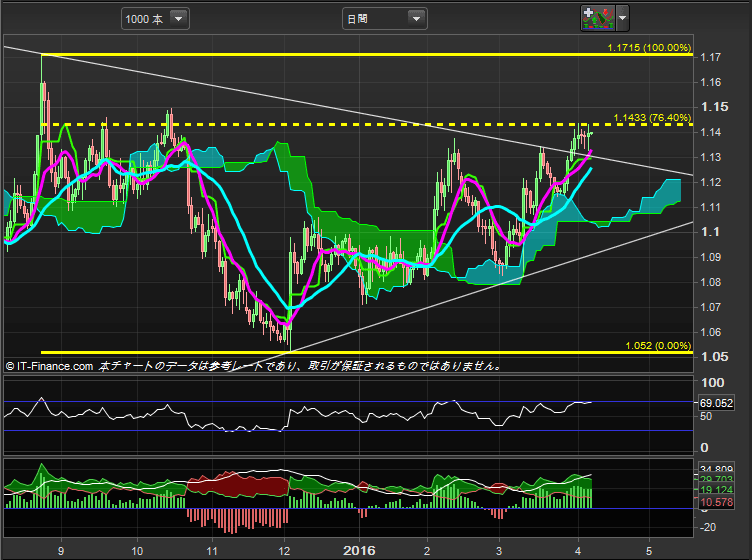Image resolution: width=752 pixels, height=560 pixels.
Task: Click the RSI value 69.052 label
Action: coord(716,403)
